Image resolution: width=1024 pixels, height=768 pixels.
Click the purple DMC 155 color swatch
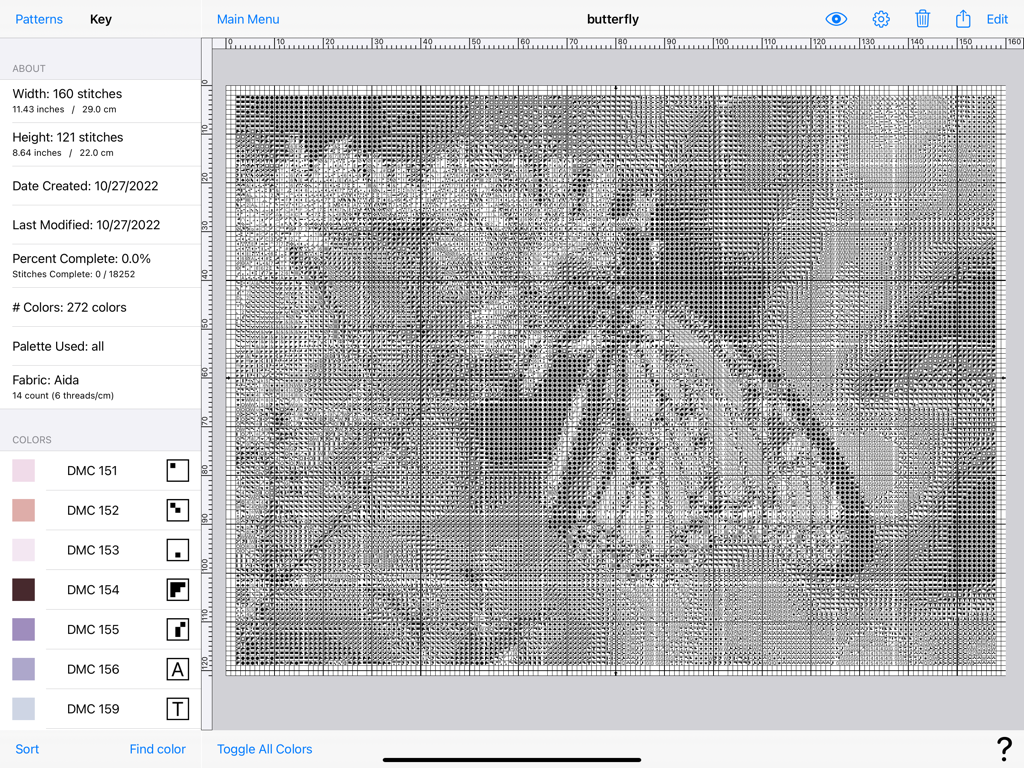coord(21,630)
